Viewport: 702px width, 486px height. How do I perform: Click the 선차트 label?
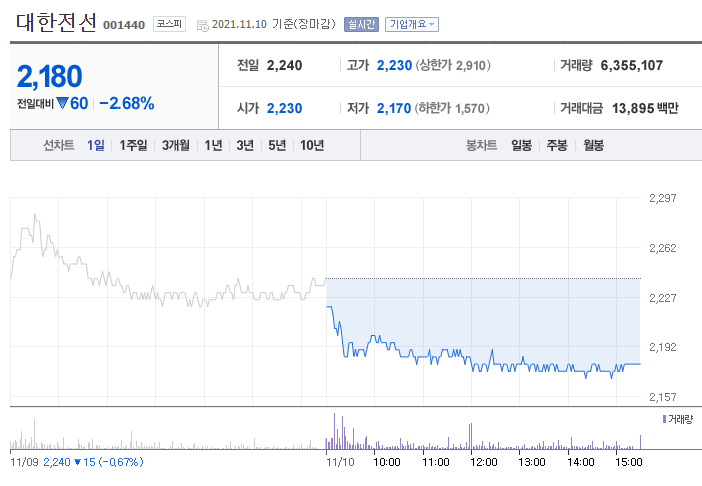[x=59, y=145]
